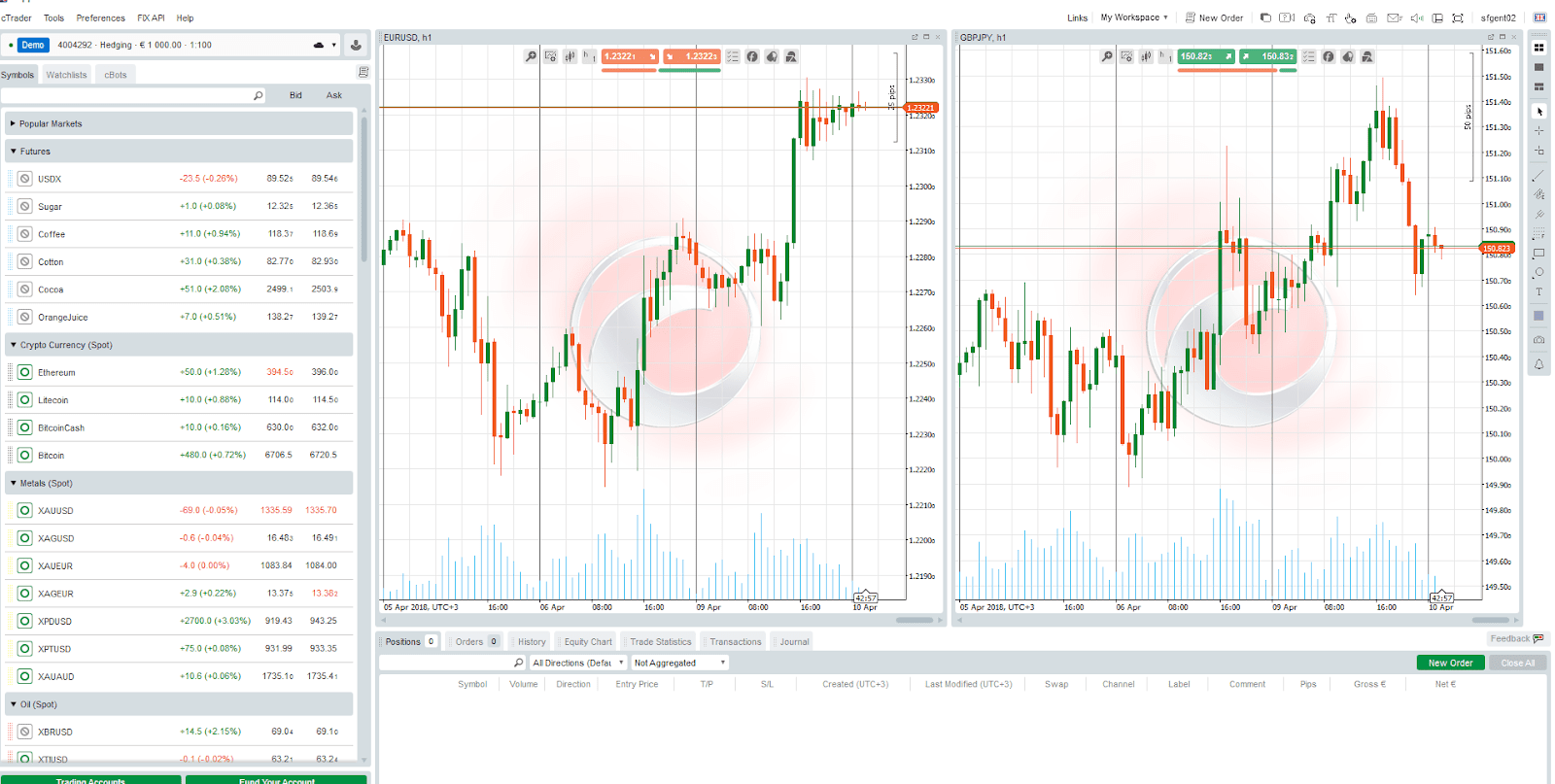Open the Preferences menu
This screenshot has width=1555, height=784.
point(100,17)
